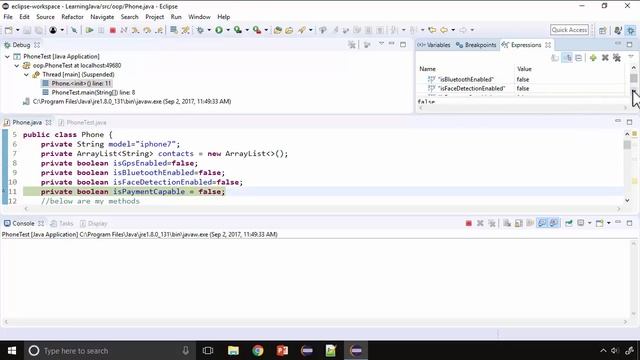The height and width of the screenshot is (360, 640).
Task: Click the Console Pin Console icon
Action: (569, 223)
